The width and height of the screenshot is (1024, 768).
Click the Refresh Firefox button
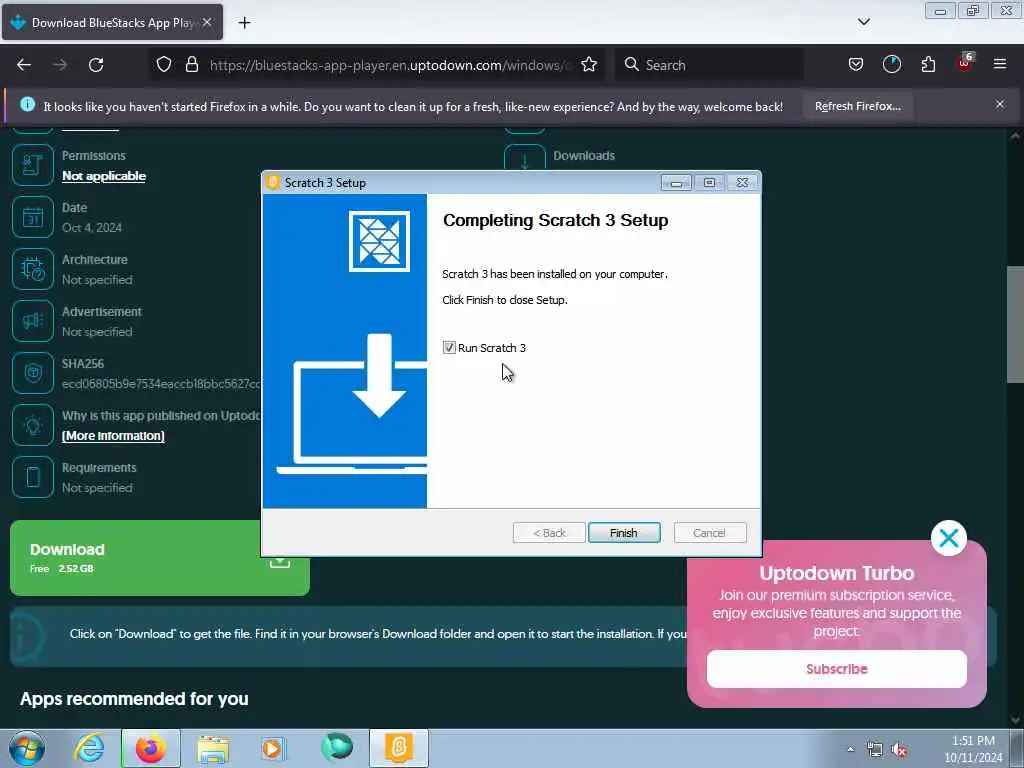[x=857, y=106]
